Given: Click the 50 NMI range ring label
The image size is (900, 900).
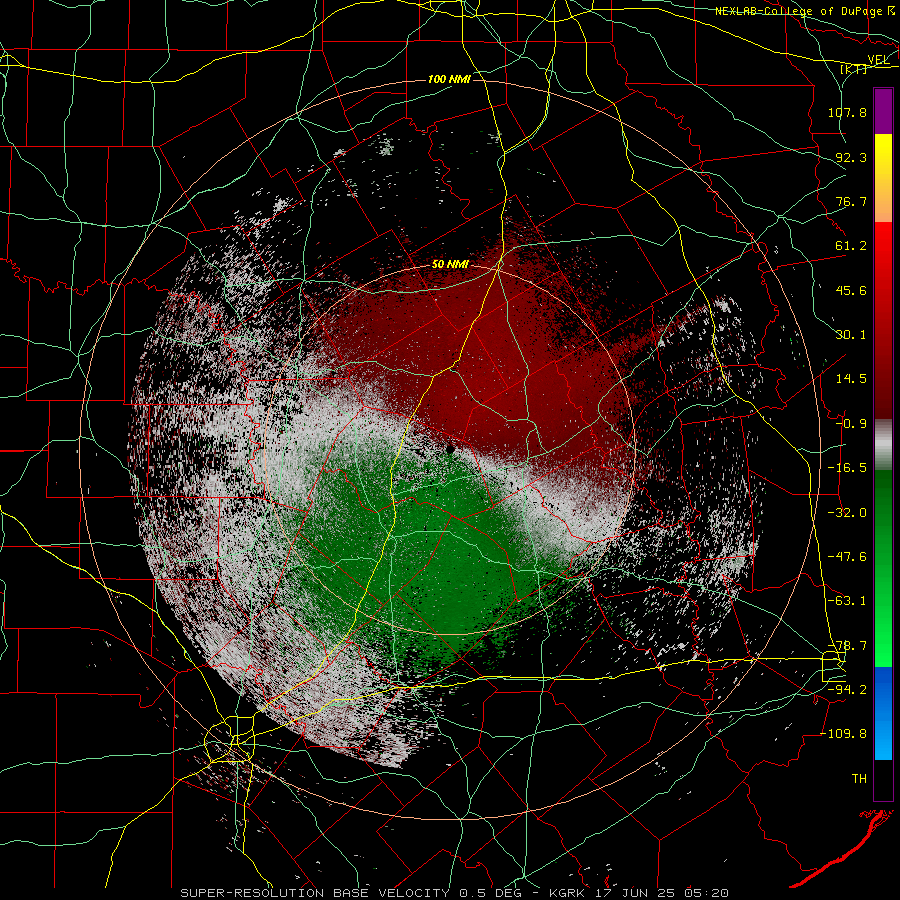Looking at the screenshot, I should tap(450, 265).
